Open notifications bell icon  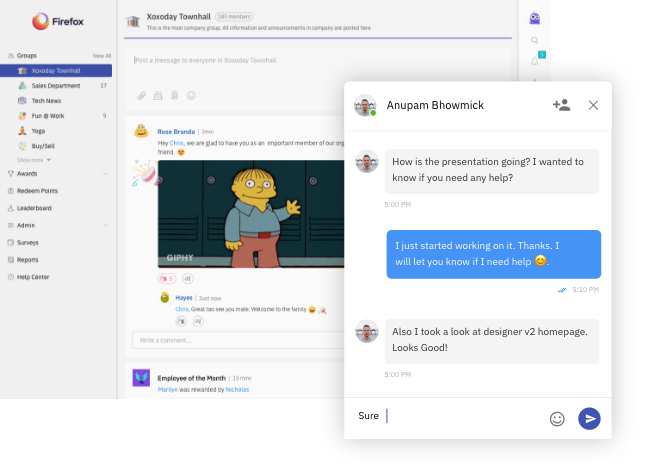[x=535, y=61]
